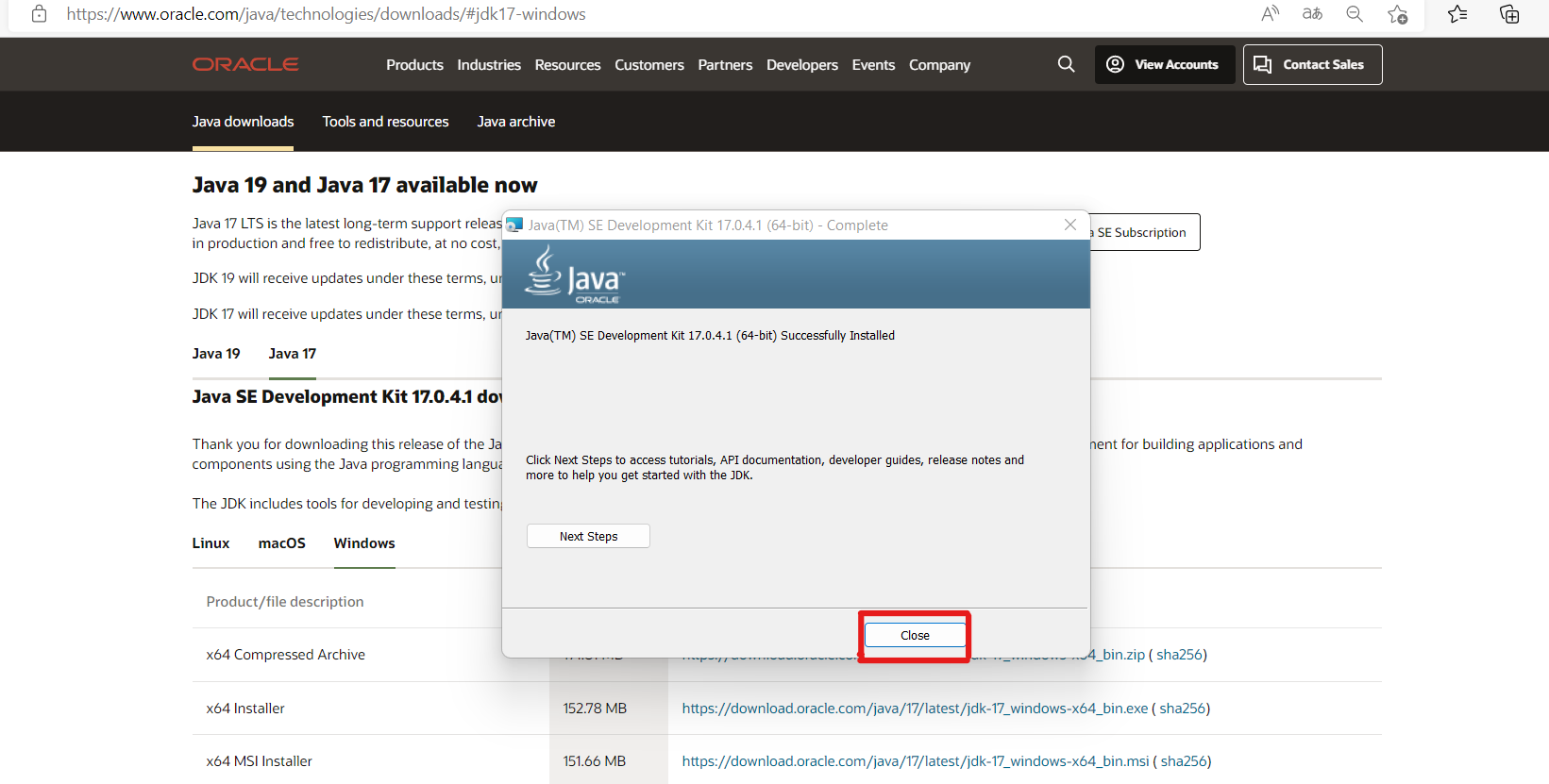The width and height of the screenshot is (1549, 784).
Task: Open the Customers menu
Action: coord(649,65)
